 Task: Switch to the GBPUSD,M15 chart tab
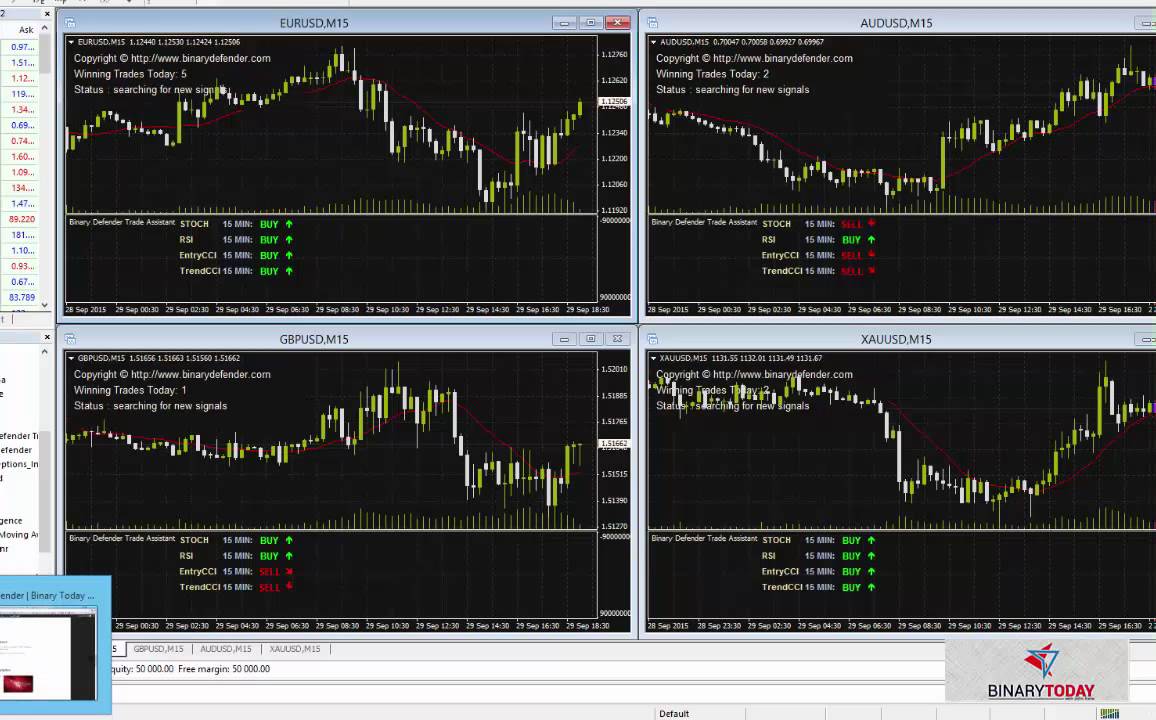pos(158,649)
